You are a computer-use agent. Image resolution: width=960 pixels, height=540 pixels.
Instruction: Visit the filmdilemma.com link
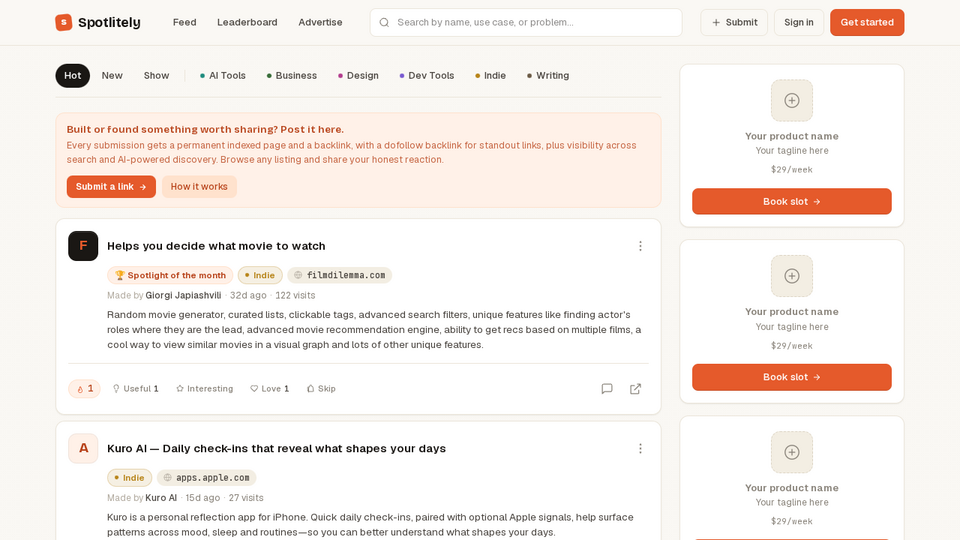340,276
